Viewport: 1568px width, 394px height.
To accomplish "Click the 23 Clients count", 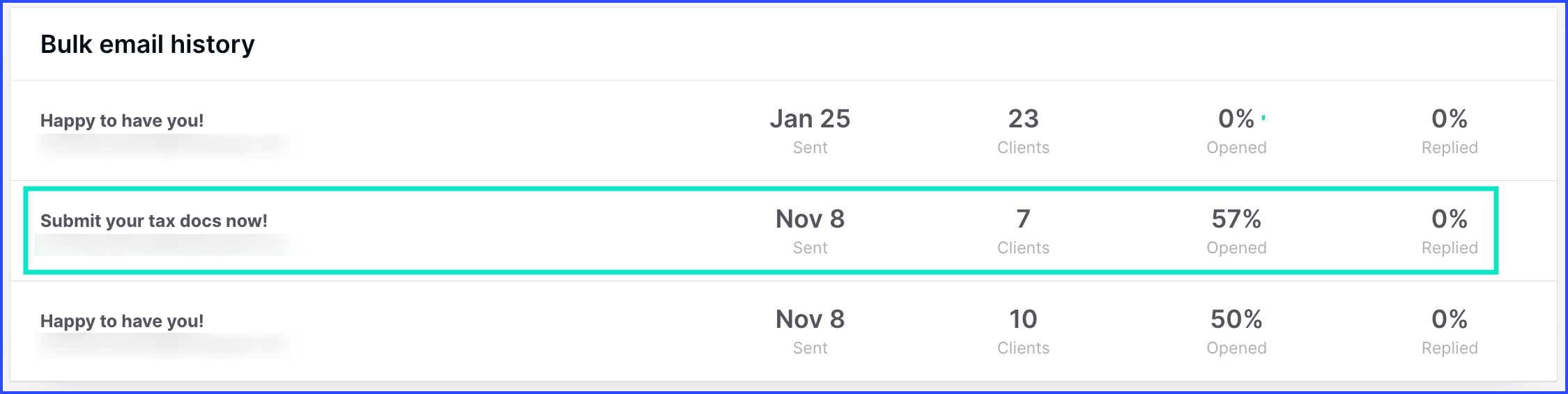I will tap(1023, 130).
